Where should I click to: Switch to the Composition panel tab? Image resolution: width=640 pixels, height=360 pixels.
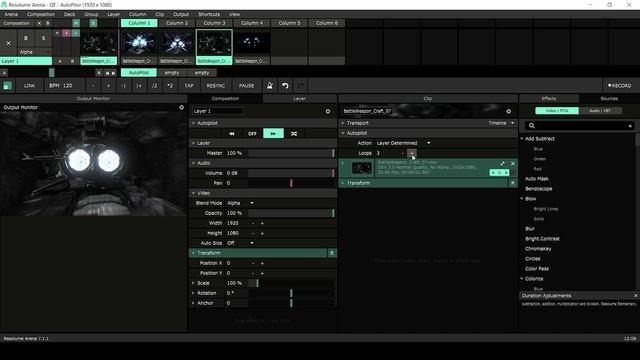[x=225, y=99]
